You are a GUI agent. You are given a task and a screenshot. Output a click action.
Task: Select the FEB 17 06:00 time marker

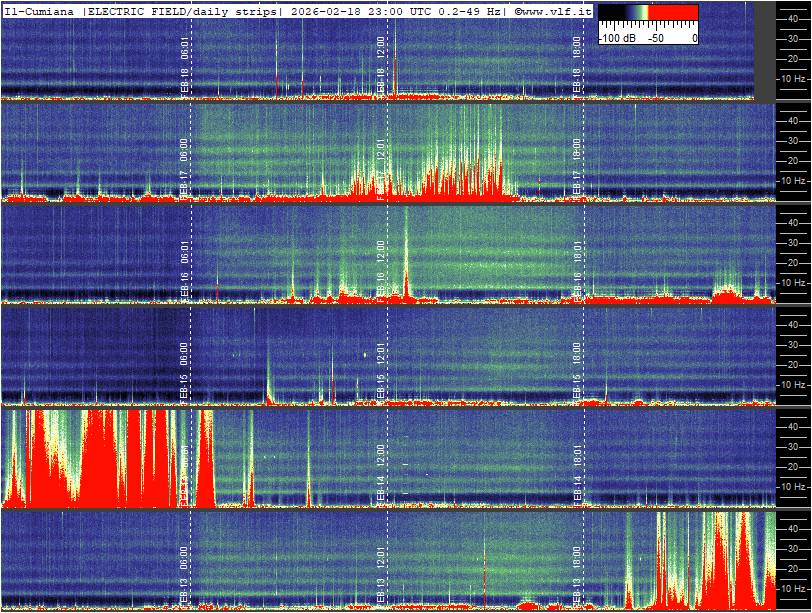(x=184, y=165)
